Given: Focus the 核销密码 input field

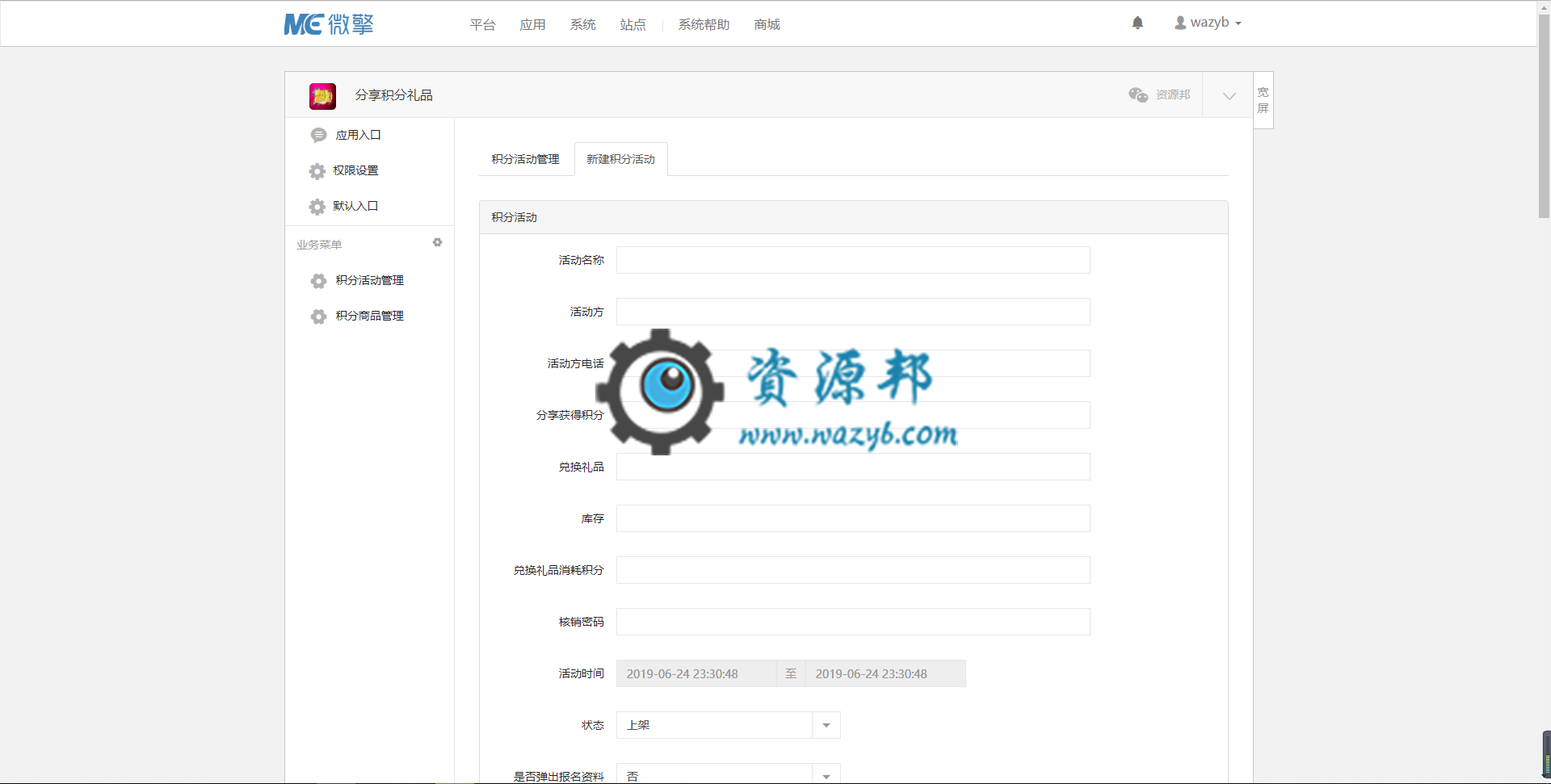Looking at the screenshot, I should point(853,622).
